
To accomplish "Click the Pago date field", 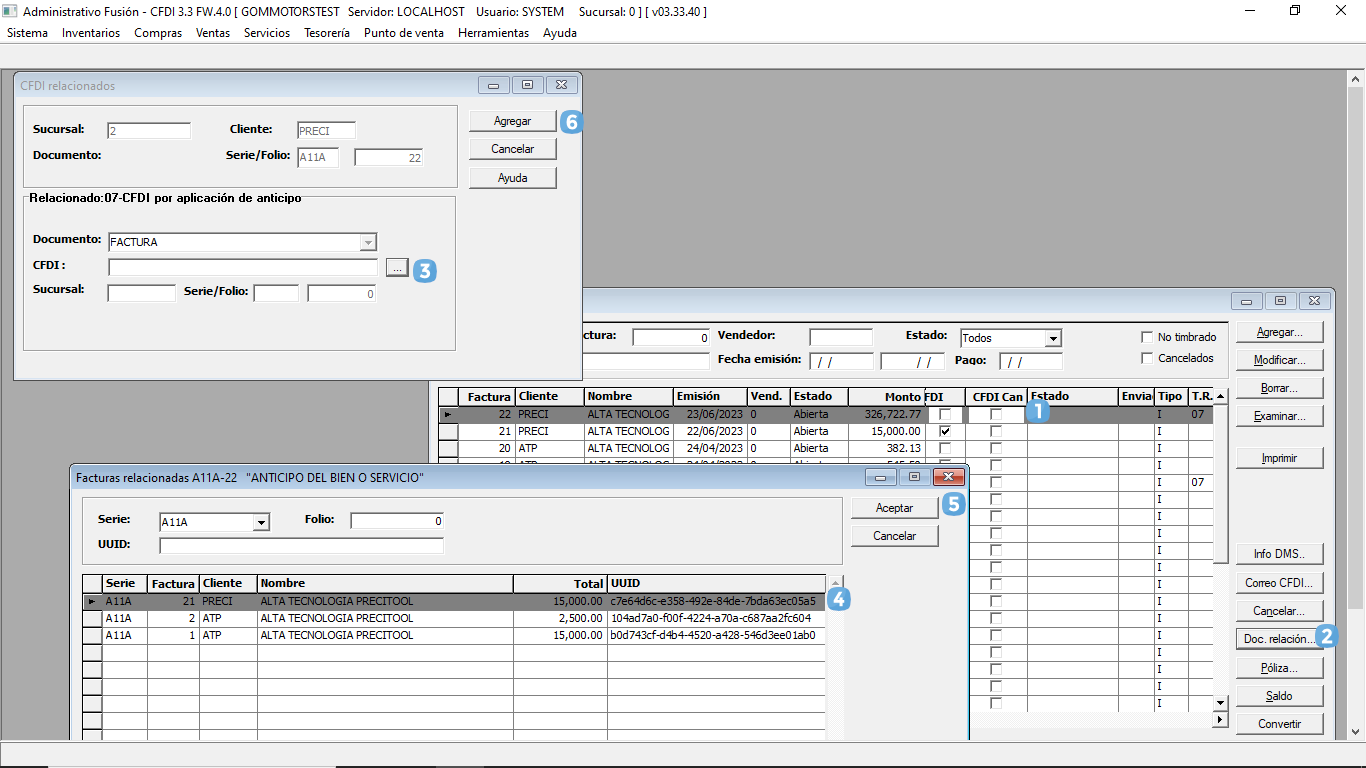I will (1031, 361).
